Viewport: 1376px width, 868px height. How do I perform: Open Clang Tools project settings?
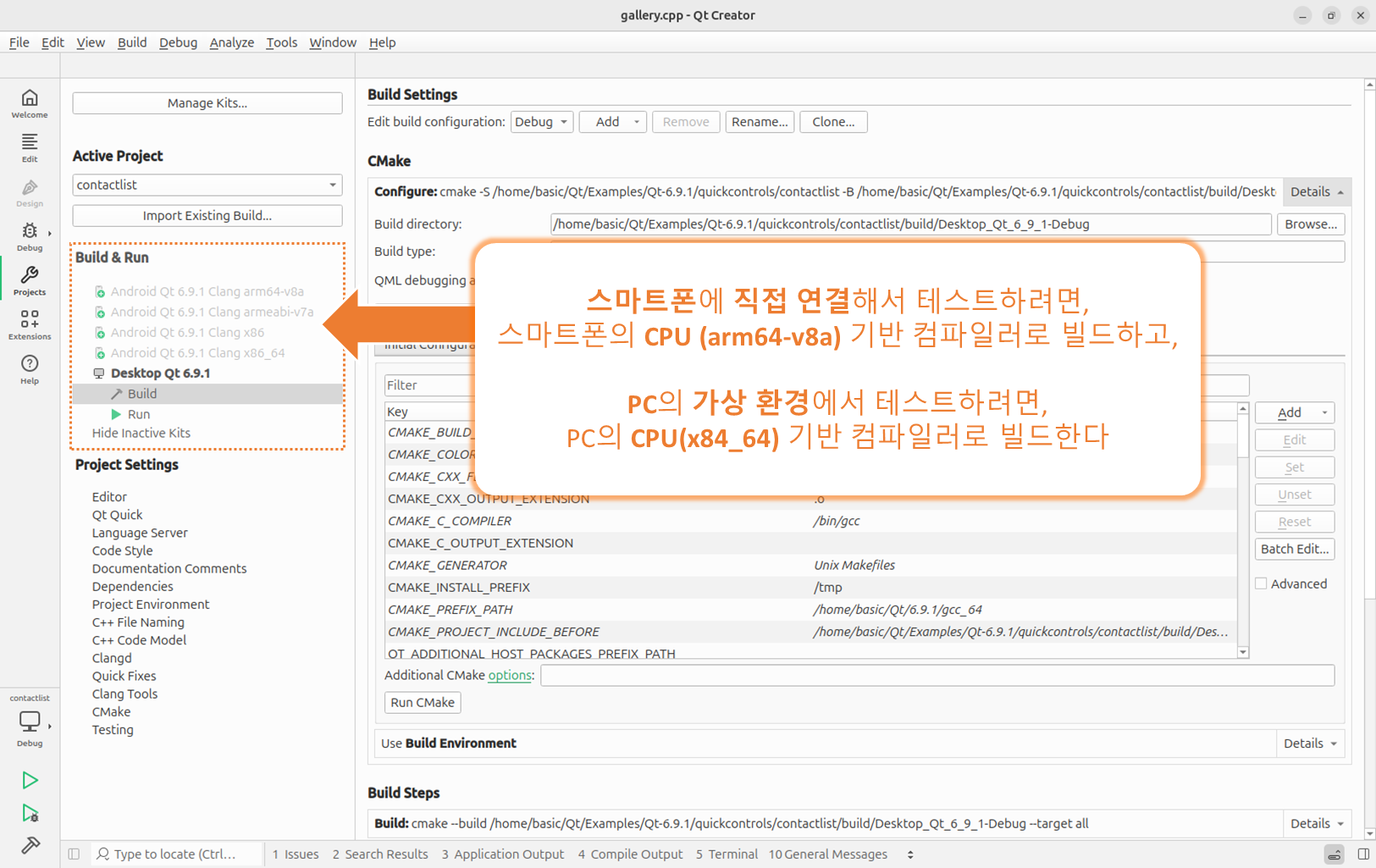(124, 694)
